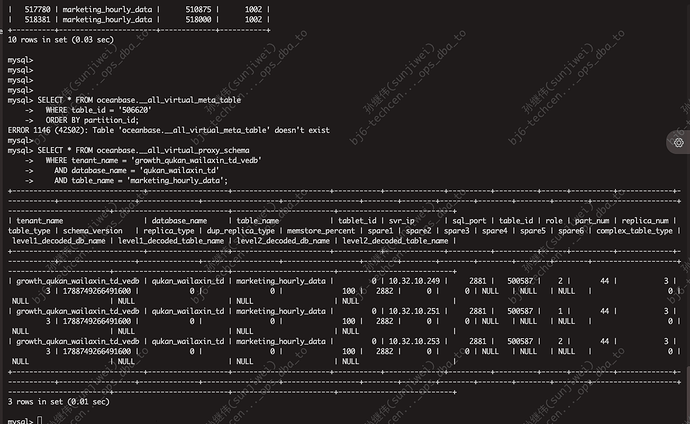Open the floating gear settings icon
This screenshot has height=424, width=690.
coord(679,143)
